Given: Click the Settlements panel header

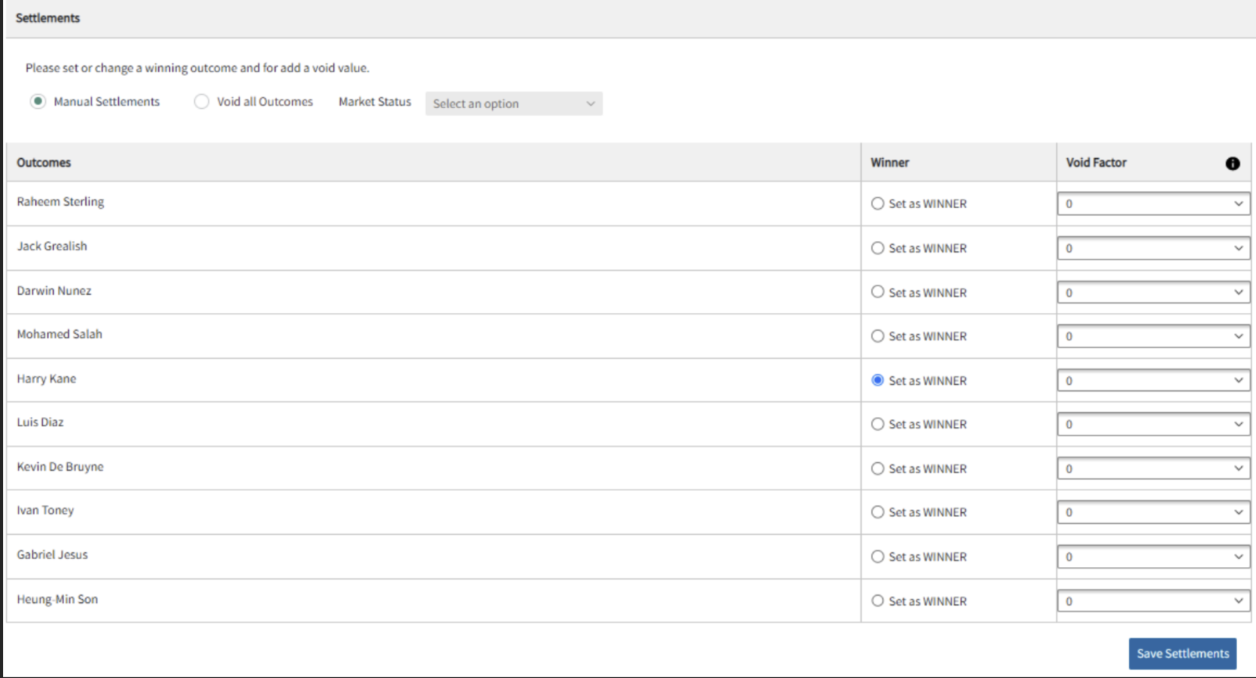Looking at the screenshot, I should pos(48,18).
